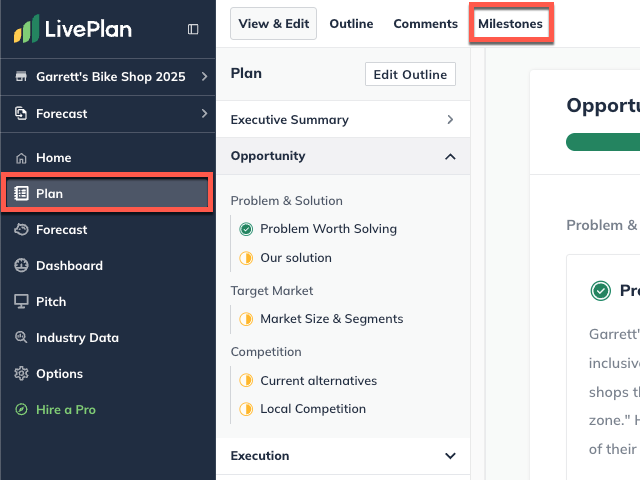The image size is (640, 480).
Task: Click the Target Market group label
Action: point(272,291)
